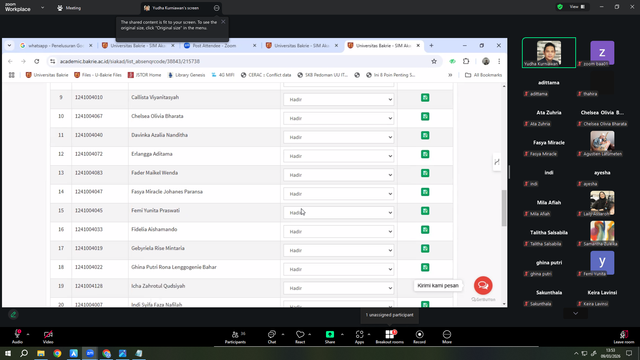Image resolution: width=640 pixels, height=360 pixels.
Task: Open the Chrome three-dot menu
Action: pyautogui.click(x=499, y=61)
